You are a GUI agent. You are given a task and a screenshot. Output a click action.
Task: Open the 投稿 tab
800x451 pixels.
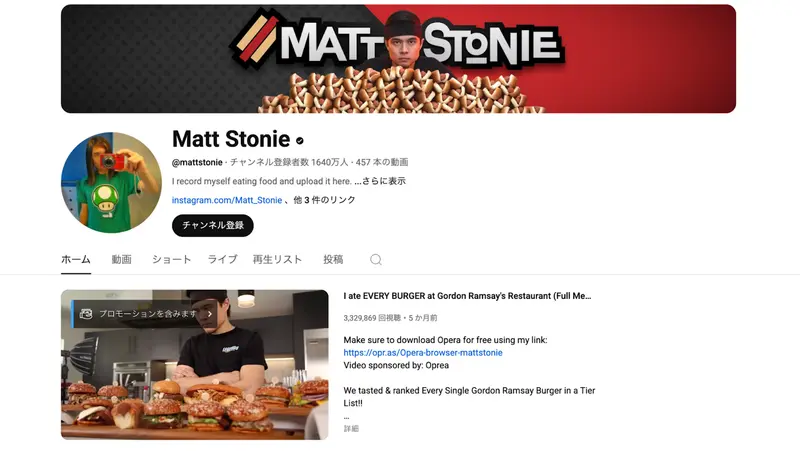pos(333,259)
